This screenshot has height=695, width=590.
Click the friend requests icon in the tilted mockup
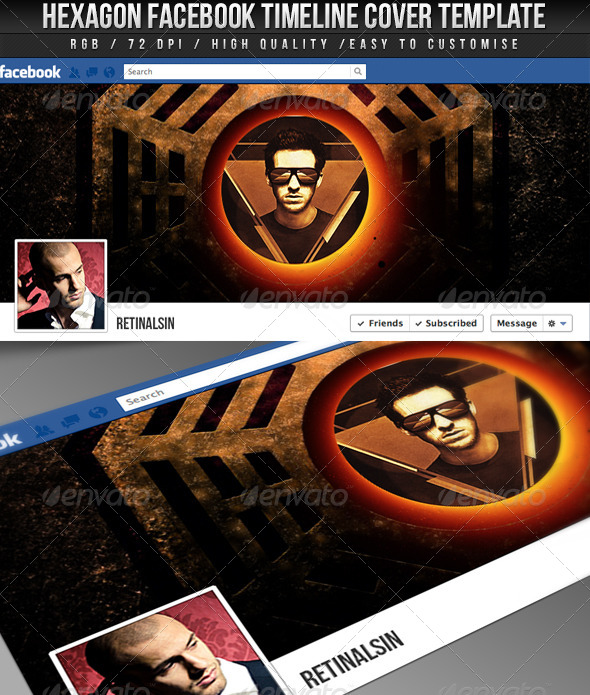[x=43, y=429]
